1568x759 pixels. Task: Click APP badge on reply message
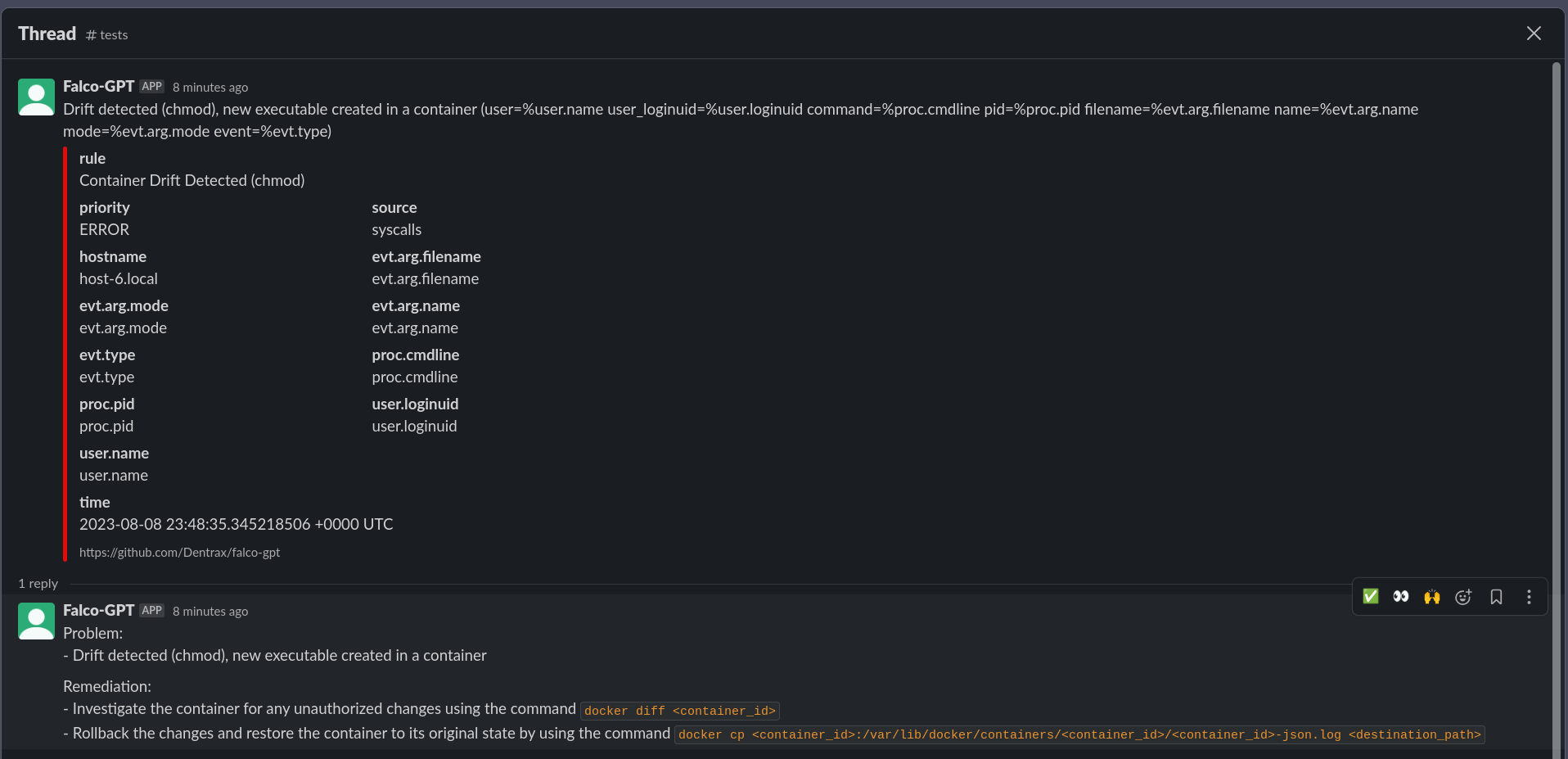152,610
